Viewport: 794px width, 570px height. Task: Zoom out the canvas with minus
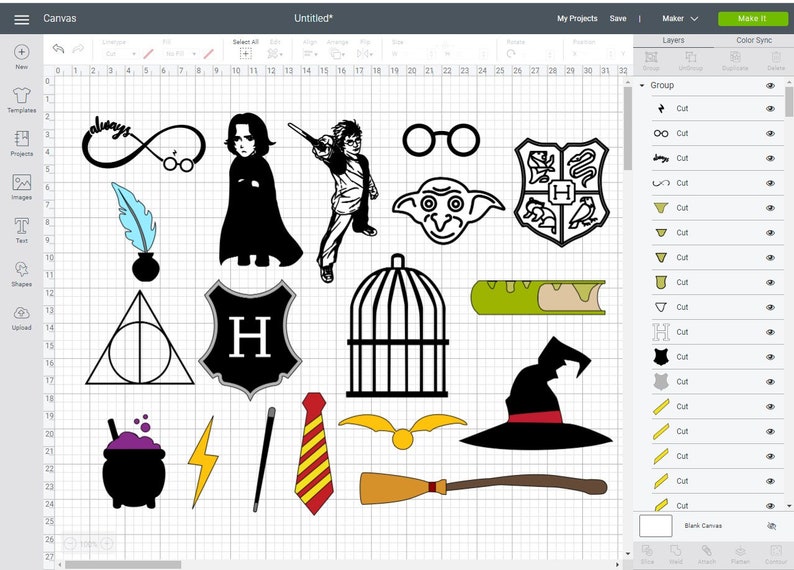pos(70,544)
